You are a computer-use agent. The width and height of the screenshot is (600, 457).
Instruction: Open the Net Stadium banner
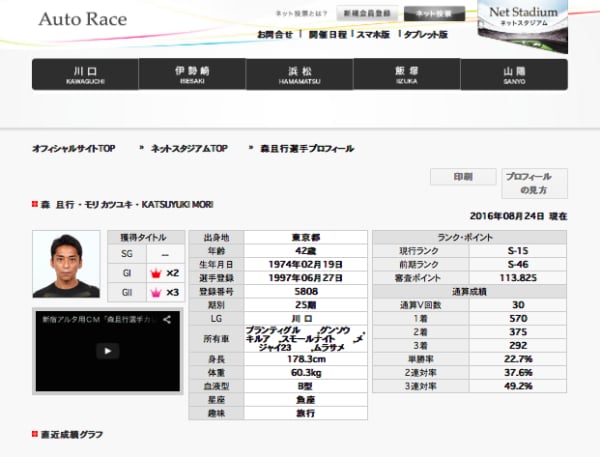pos(522,26)
